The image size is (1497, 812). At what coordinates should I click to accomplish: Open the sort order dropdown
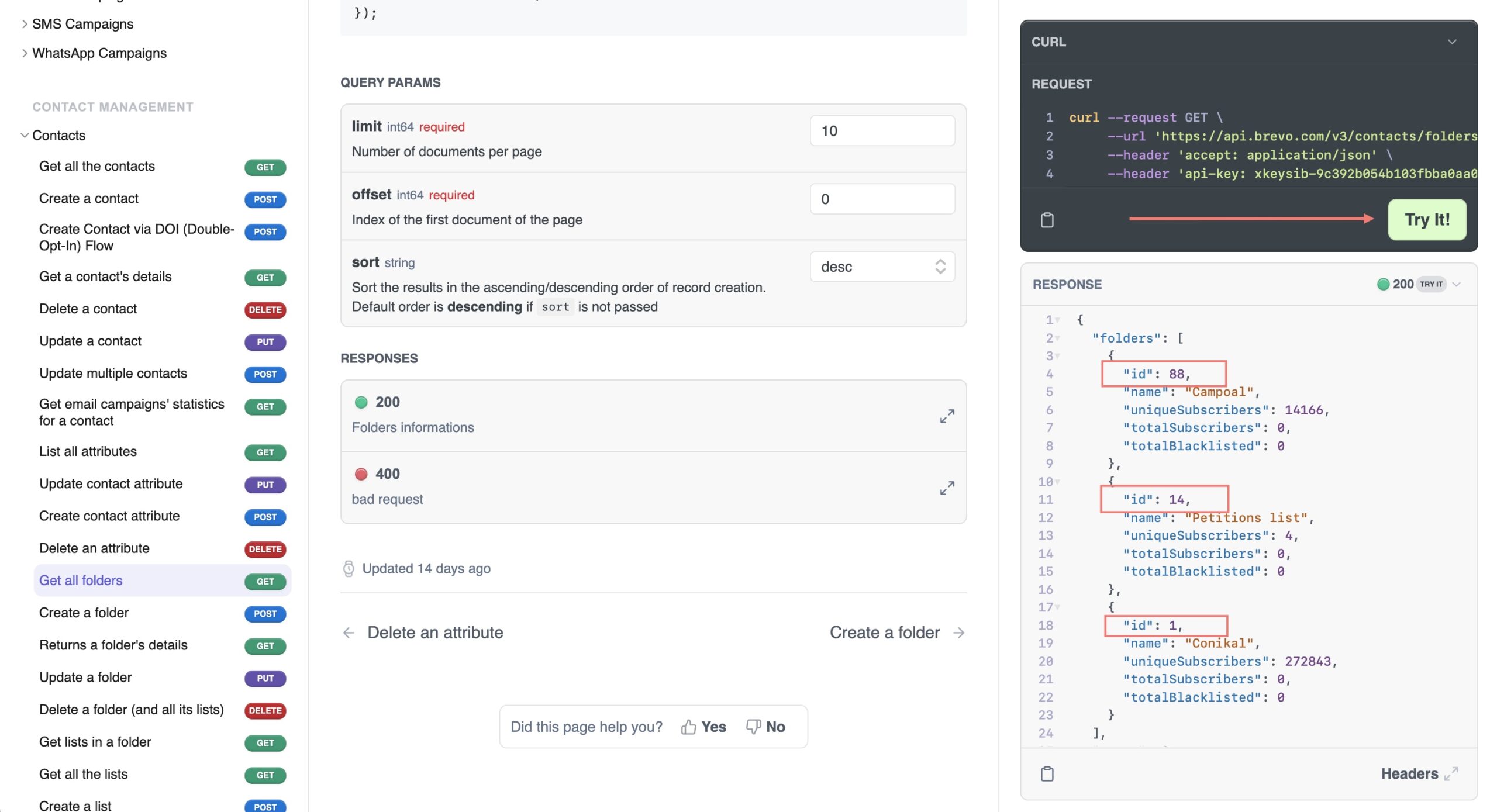[x=882, y=267]
